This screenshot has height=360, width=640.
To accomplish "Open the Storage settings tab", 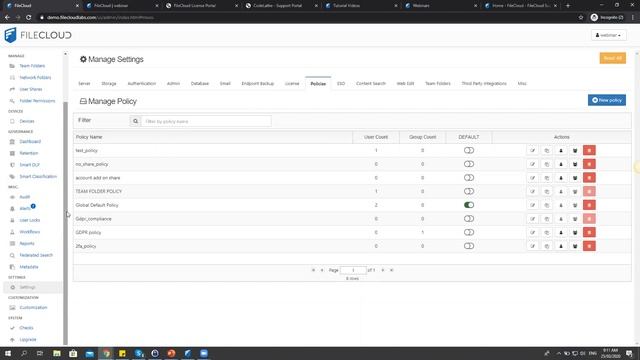I will [x=109, y=84].
